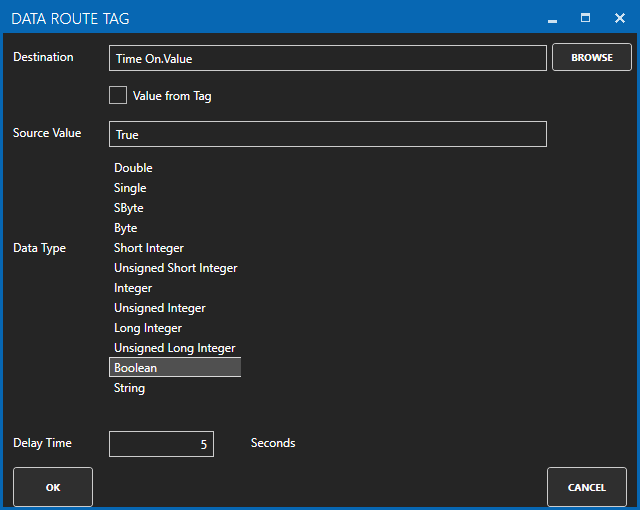Screen dimensions: 640x510
Task: Click the Destination text field
Action: click(327, 58)
